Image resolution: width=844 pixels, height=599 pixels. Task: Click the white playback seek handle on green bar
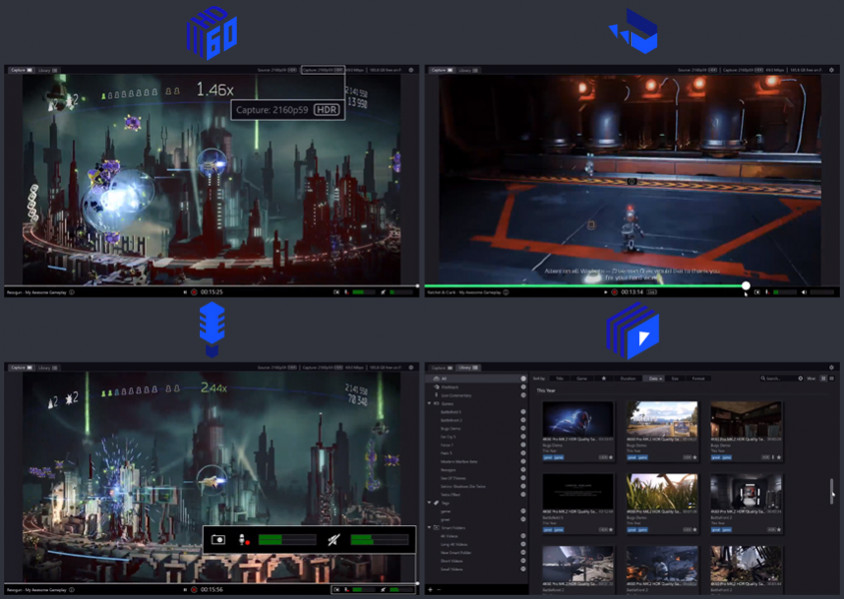point(746,286)
